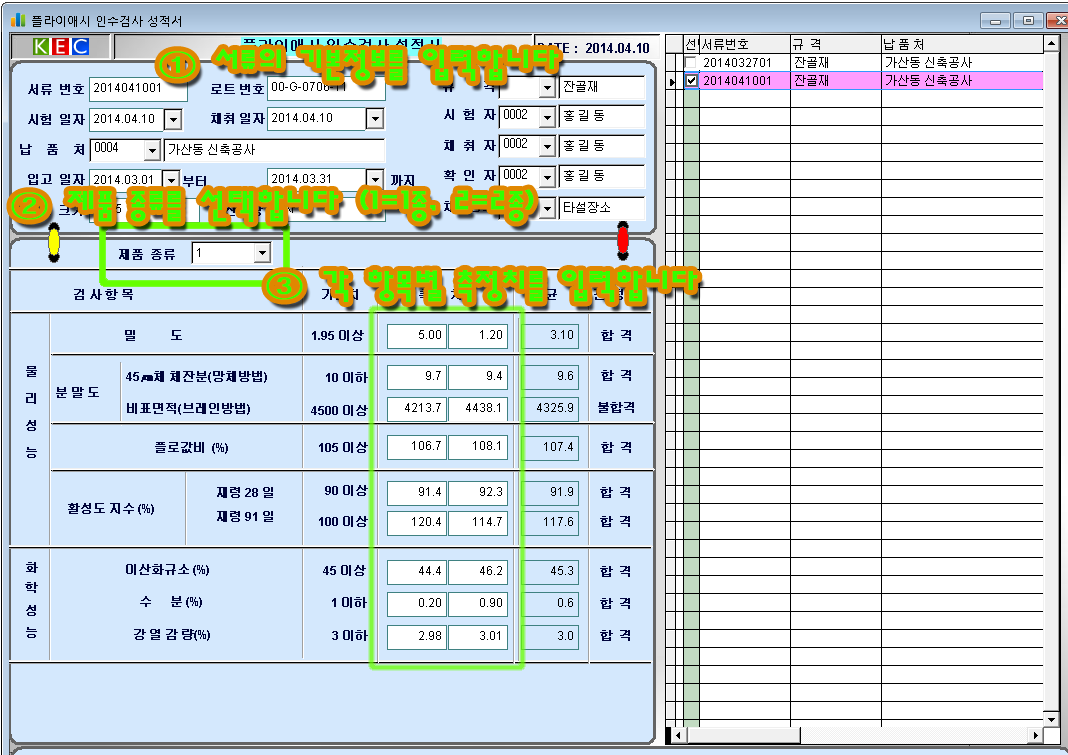The image size is (1068, 755).
Task: Click the horizontal scrollbar left arrow under the grid
Action: [x=677, y=735]
